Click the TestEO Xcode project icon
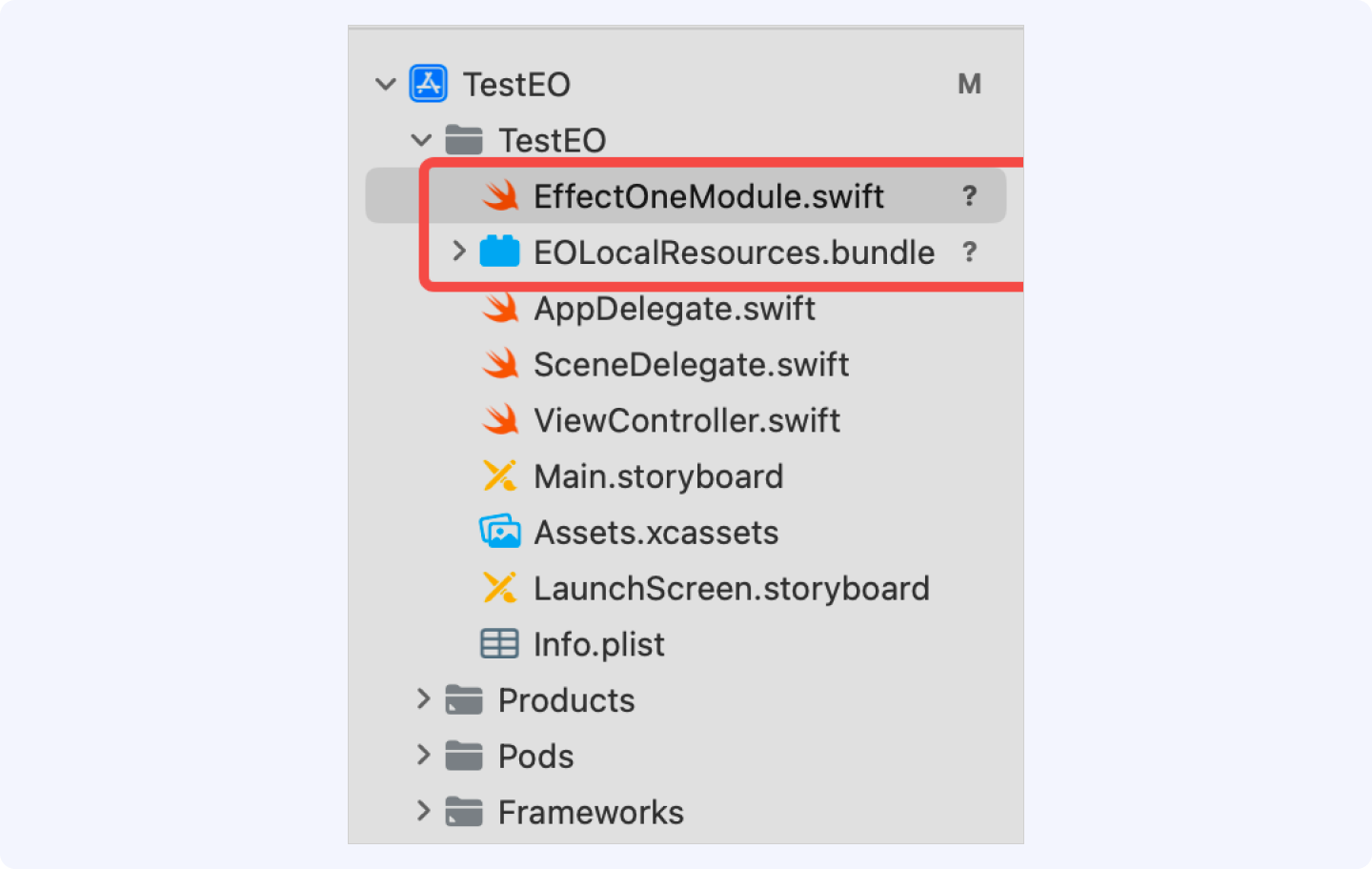The image size is (1372, 869). [x=428, y=84]
